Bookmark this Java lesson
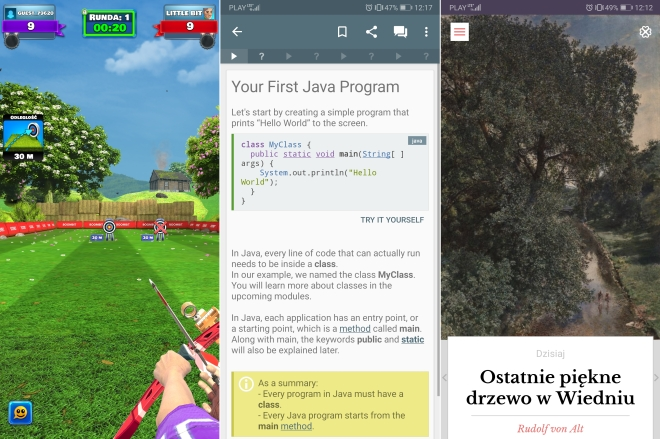 click(x=342, y=32)
